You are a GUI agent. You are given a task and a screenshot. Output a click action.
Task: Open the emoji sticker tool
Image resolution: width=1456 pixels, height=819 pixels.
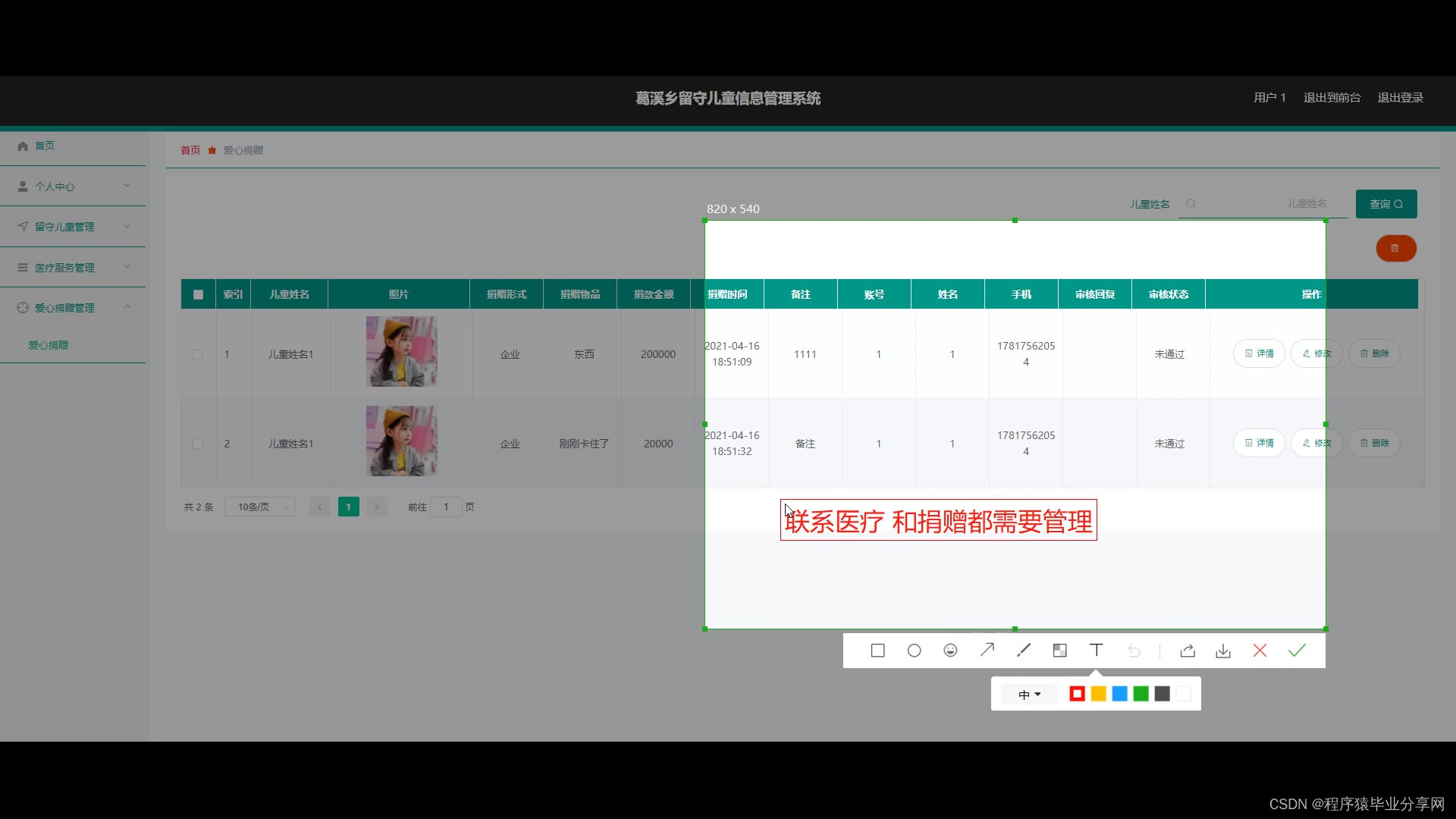coord(950,651)
